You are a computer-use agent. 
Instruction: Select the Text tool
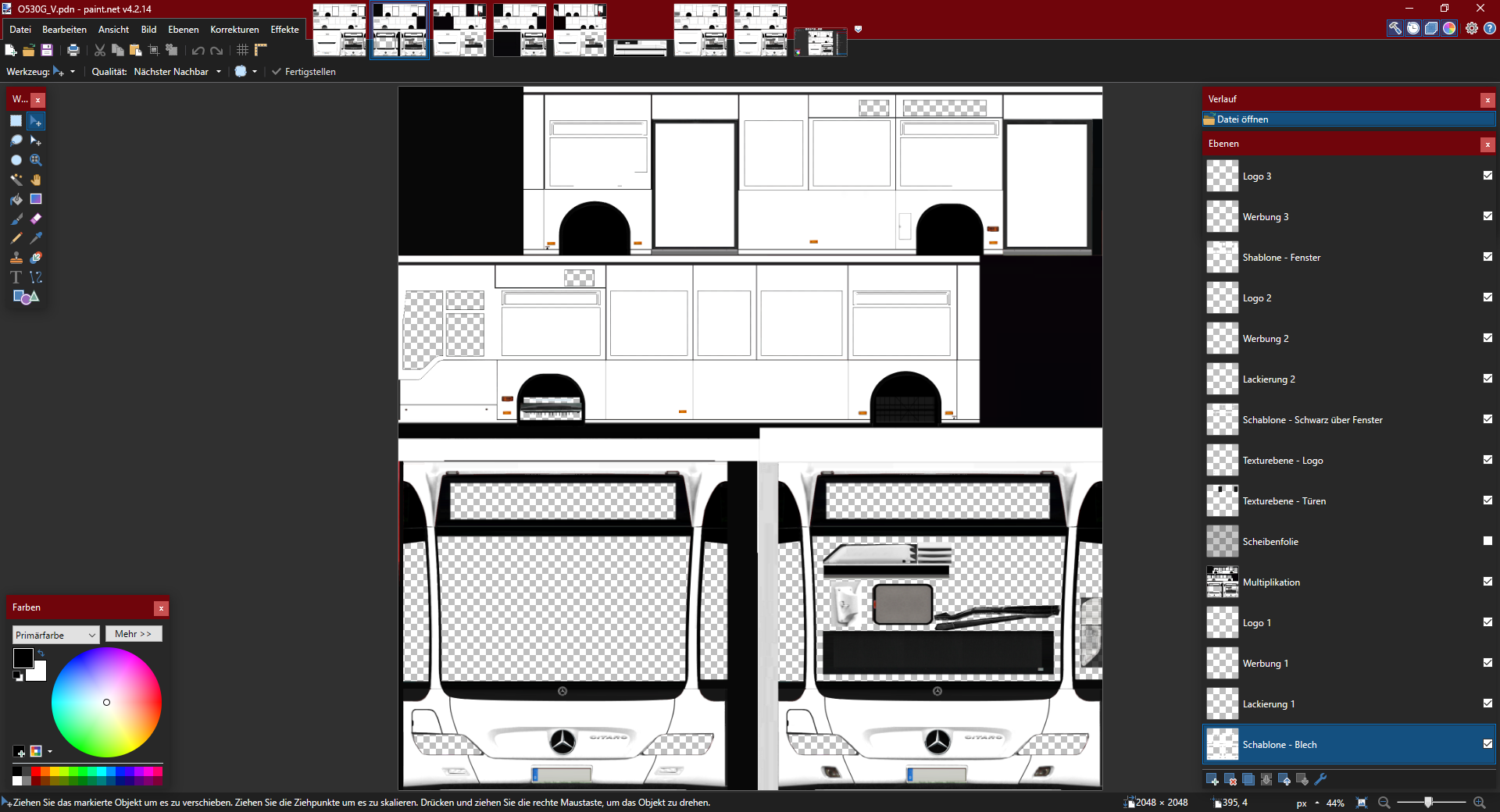(16, 277)
